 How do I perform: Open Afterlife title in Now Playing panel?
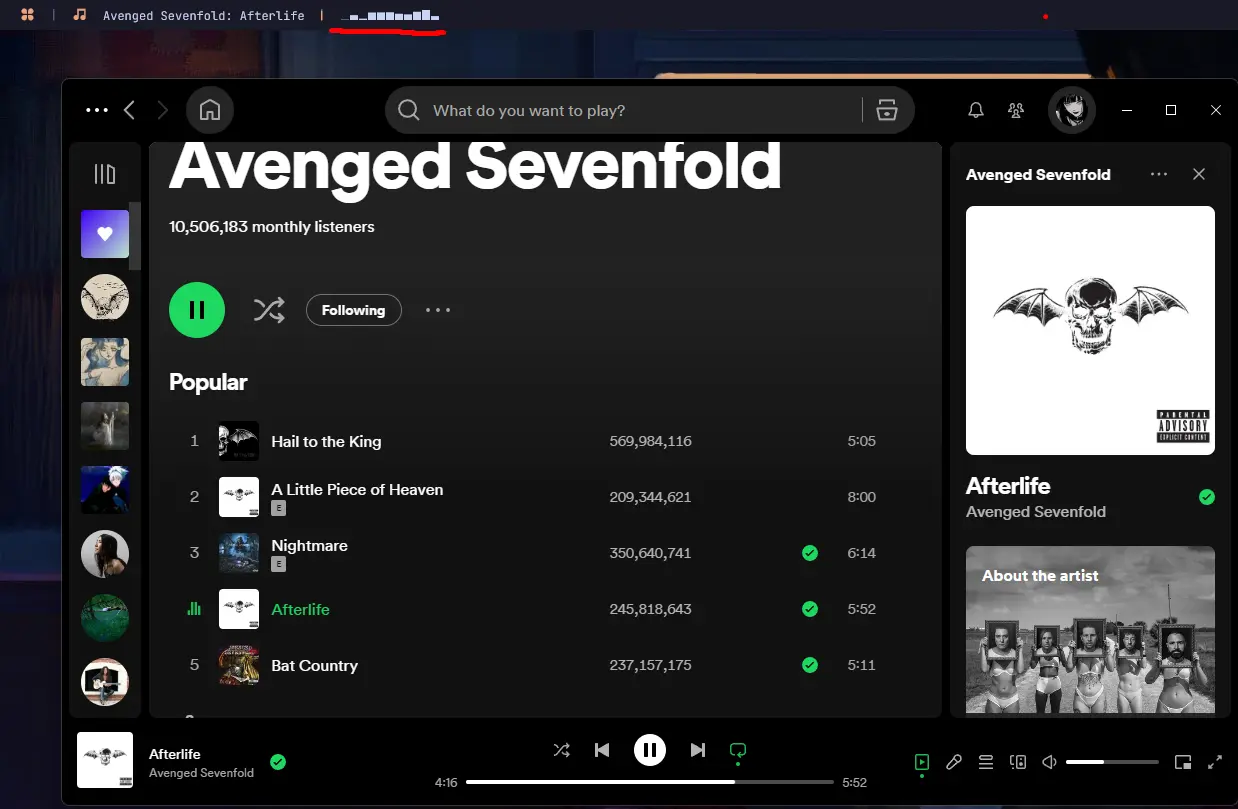1008,486
